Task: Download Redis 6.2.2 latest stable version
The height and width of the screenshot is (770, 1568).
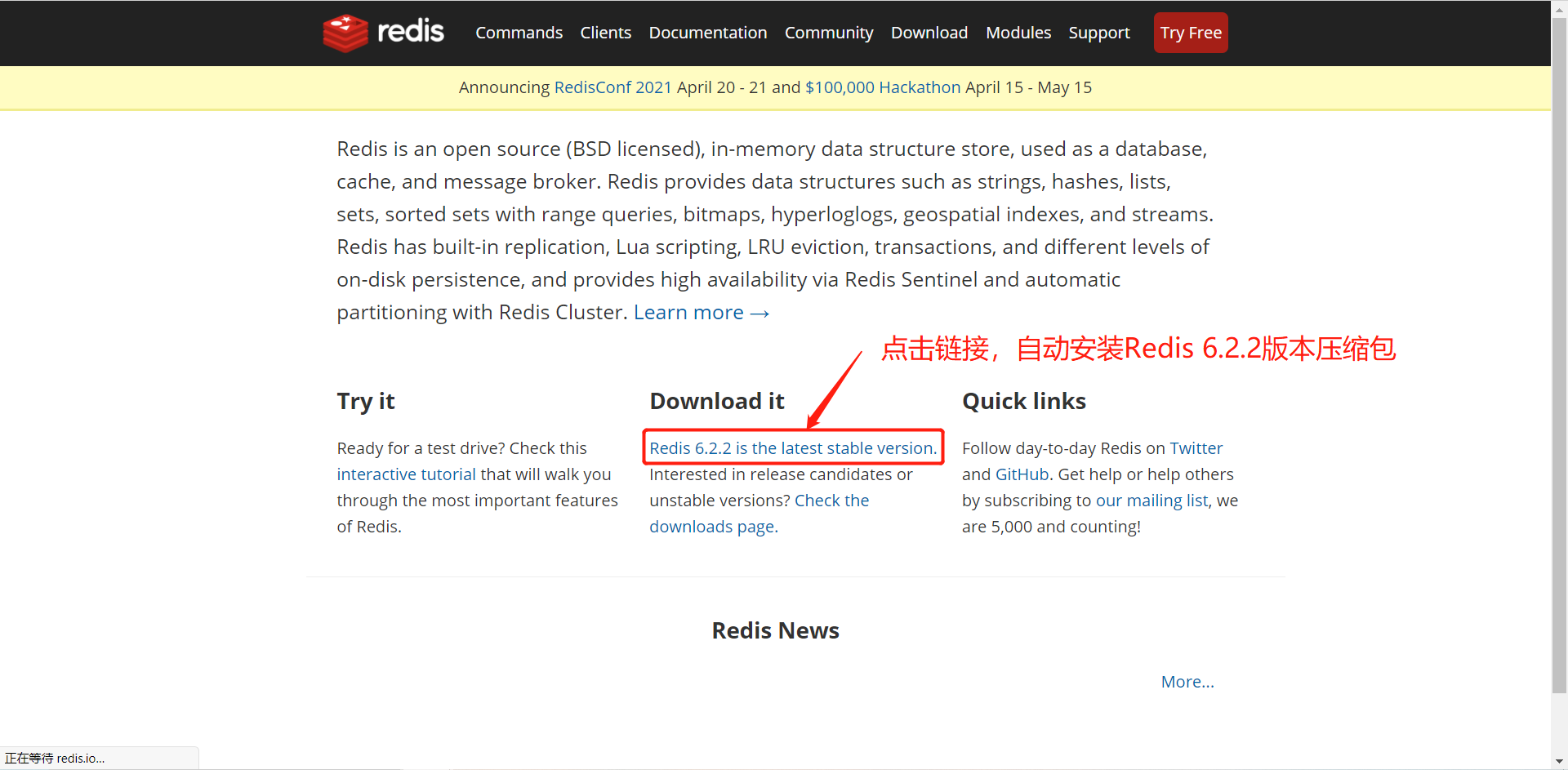Action: 793,447
